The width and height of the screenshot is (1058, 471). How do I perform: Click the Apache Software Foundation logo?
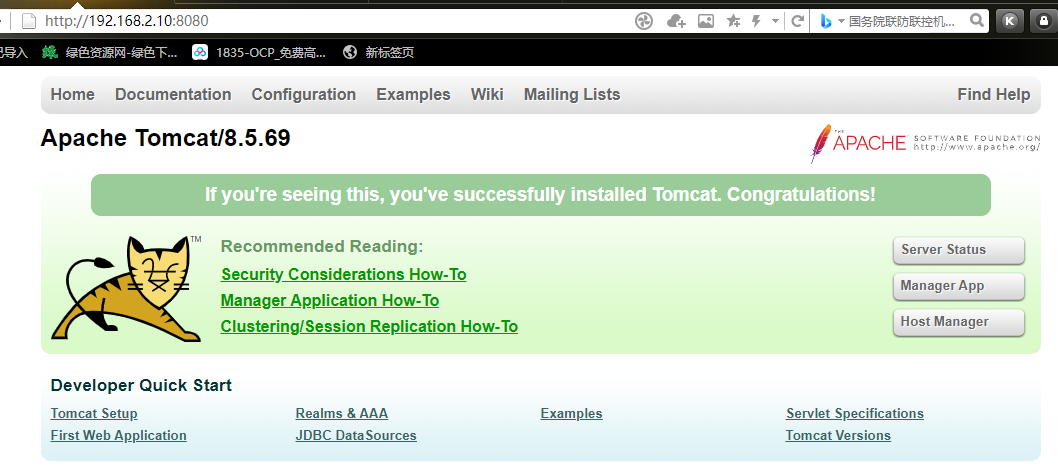(925, 142)
